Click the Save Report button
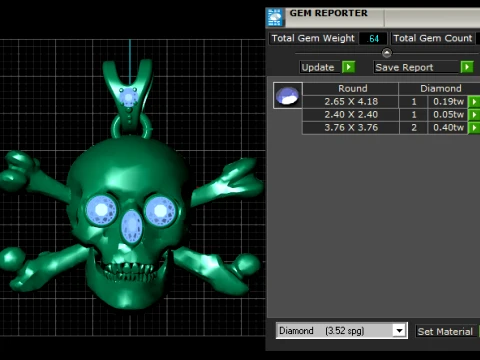Screen dimensions: 480x360 click(416, 67)
